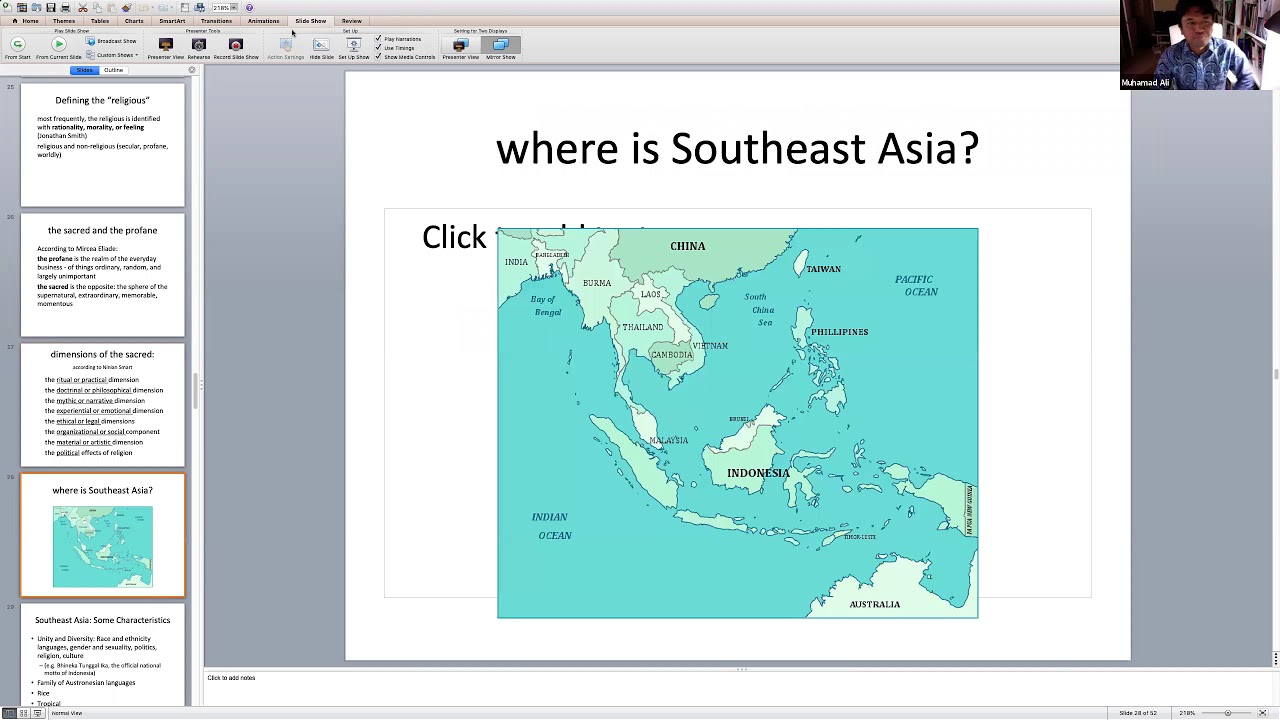Click the Print icon in the top toolbar
Viewport: 1280px width, 720px height.
[x=65, y=7]
